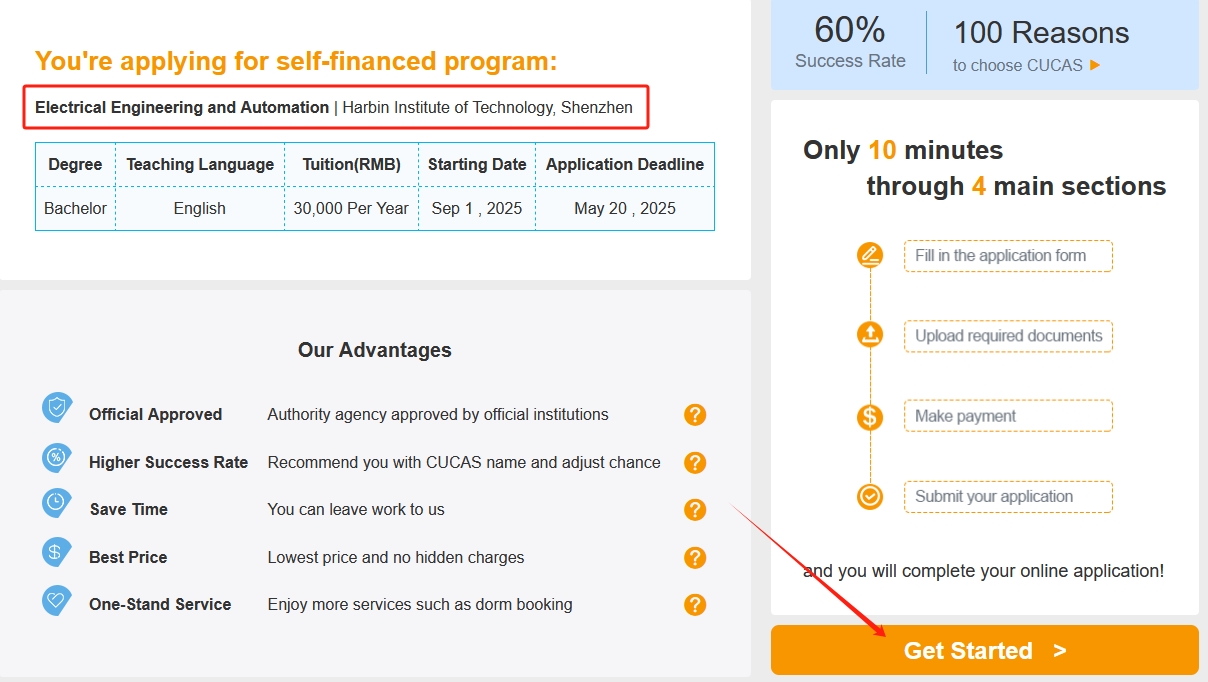Click the orange arrow after choose CUCAS

[x=1095, y=65]
